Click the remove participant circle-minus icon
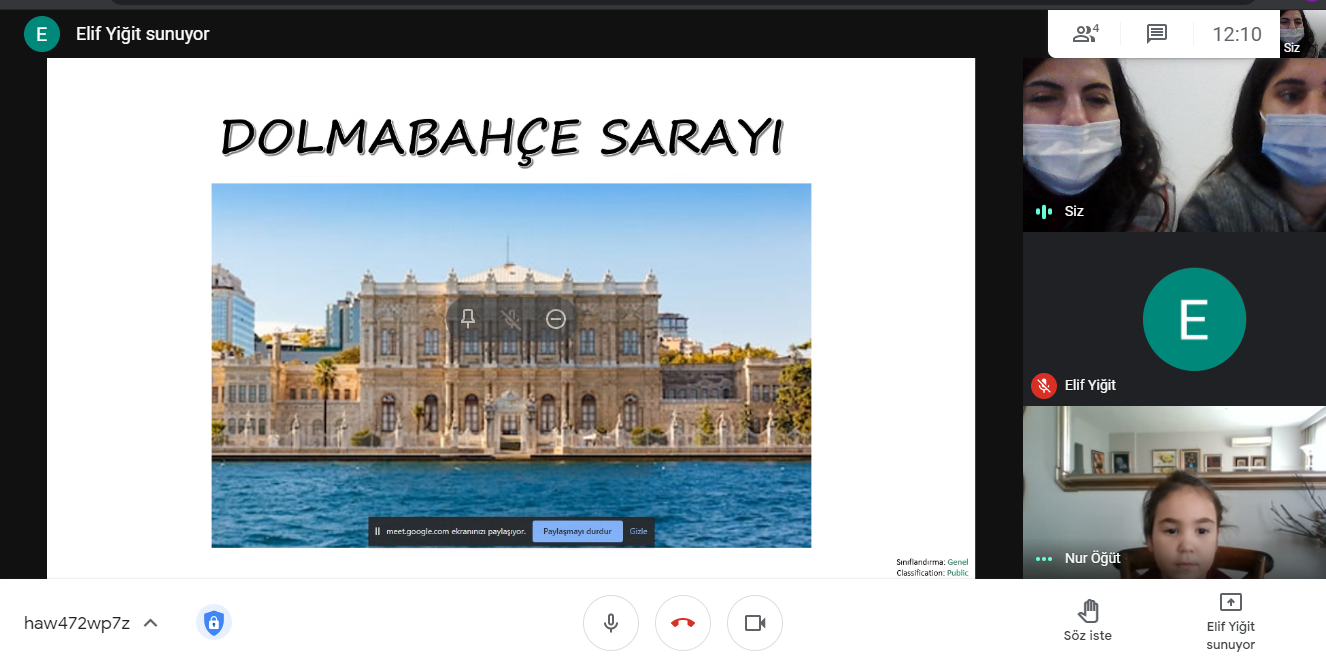This screenshot has width=1326, height=657. pyautogui.click(x=556, y=319)
